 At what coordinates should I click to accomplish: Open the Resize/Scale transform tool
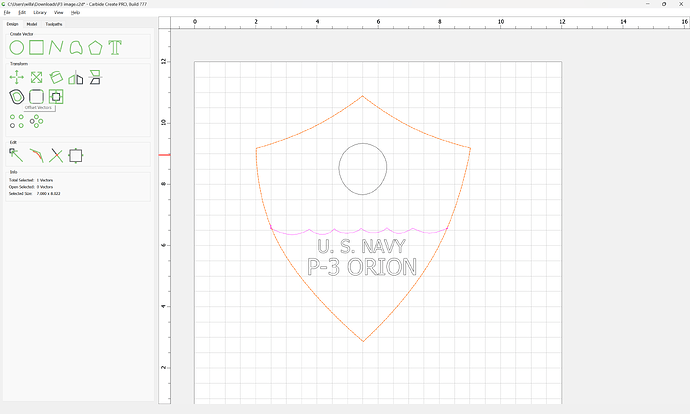[36, 77]
